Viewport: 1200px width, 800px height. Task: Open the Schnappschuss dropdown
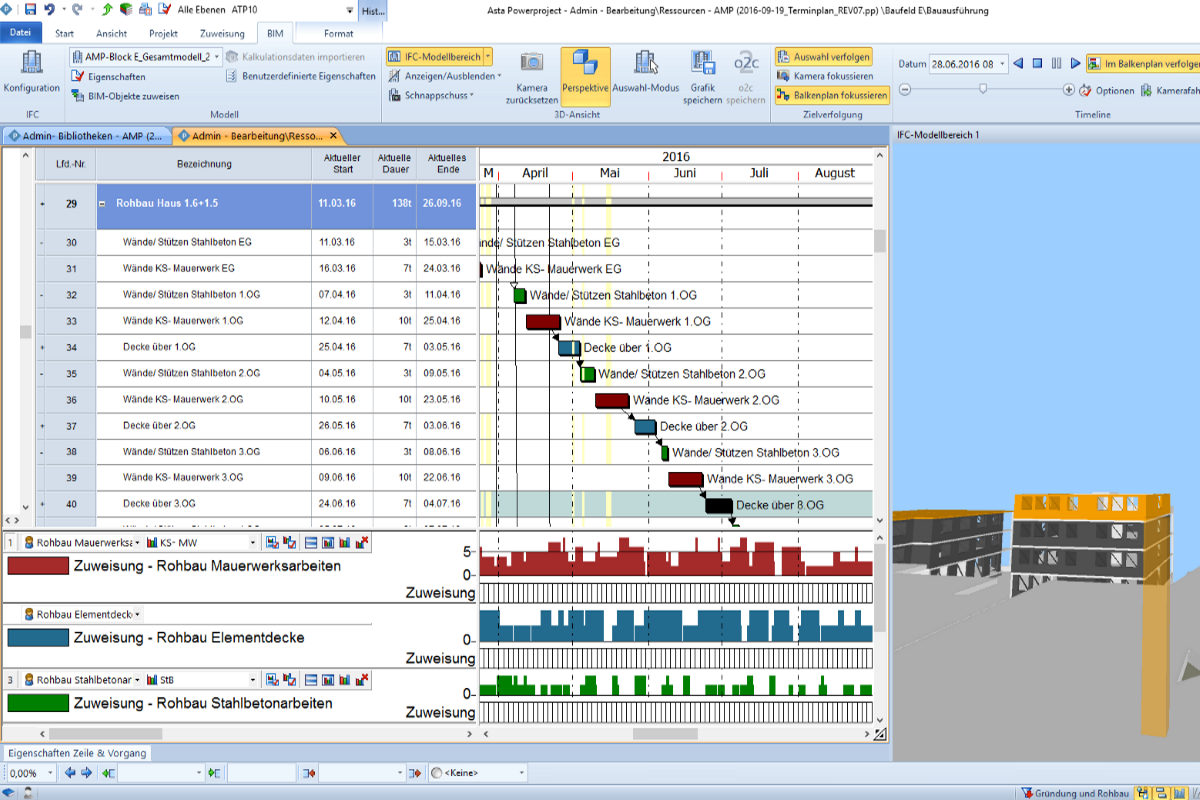431,96
